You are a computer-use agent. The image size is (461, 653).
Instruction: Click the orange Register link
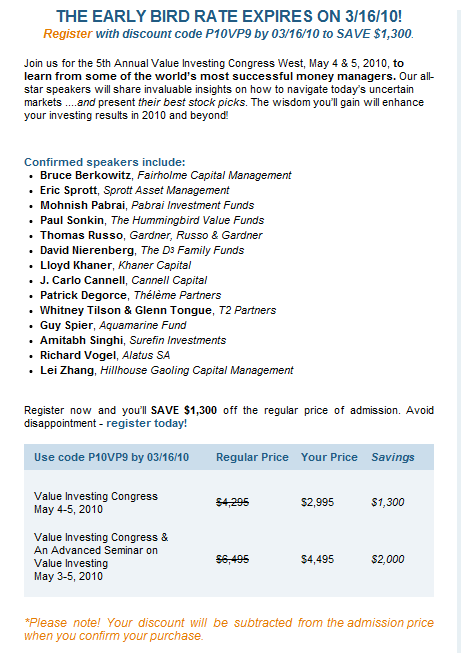coord(67,33)
